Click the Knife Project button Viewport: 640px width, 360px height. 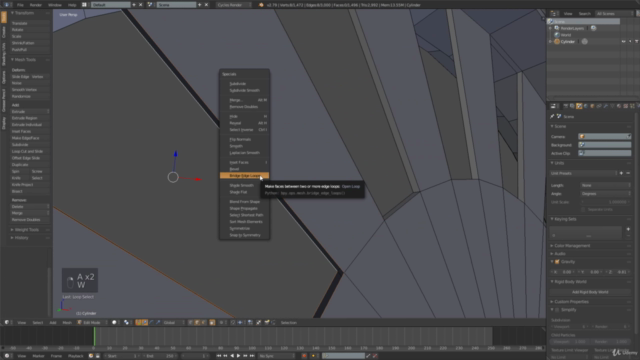(x=29, y=184)
